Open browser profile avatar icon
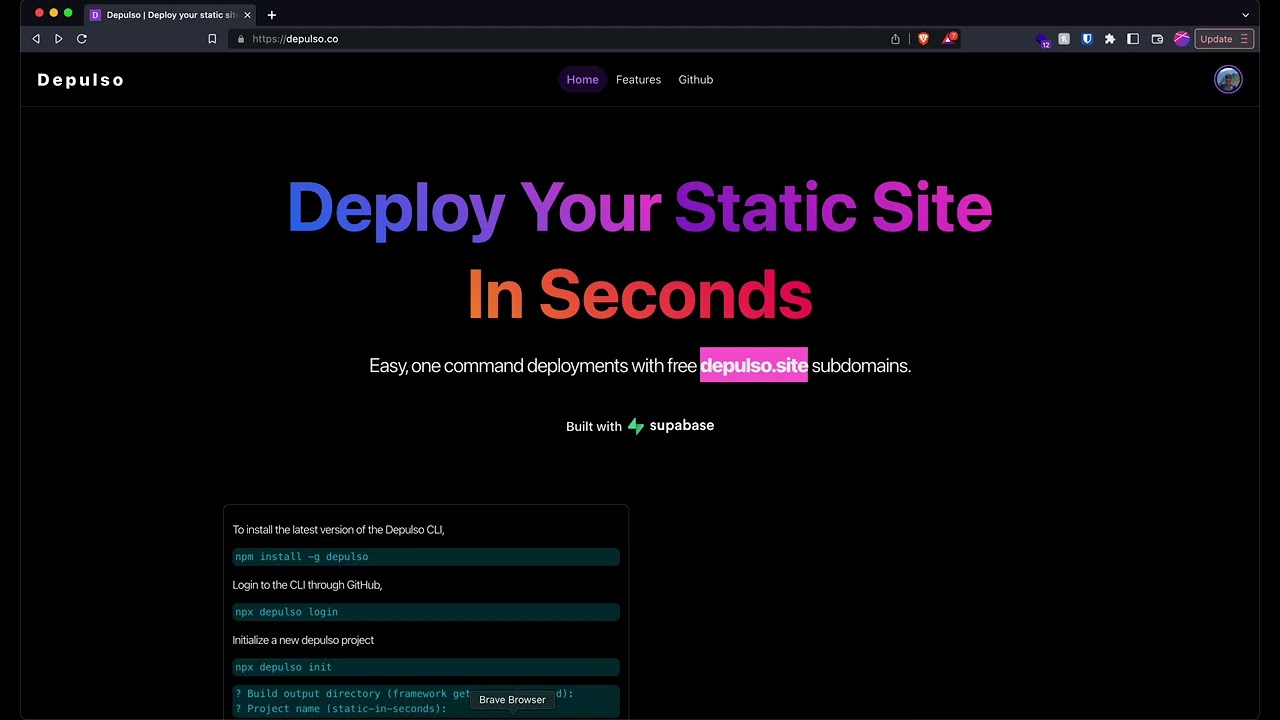Viewport: 1280px width, 720px height. click(x=1182, y=39)
